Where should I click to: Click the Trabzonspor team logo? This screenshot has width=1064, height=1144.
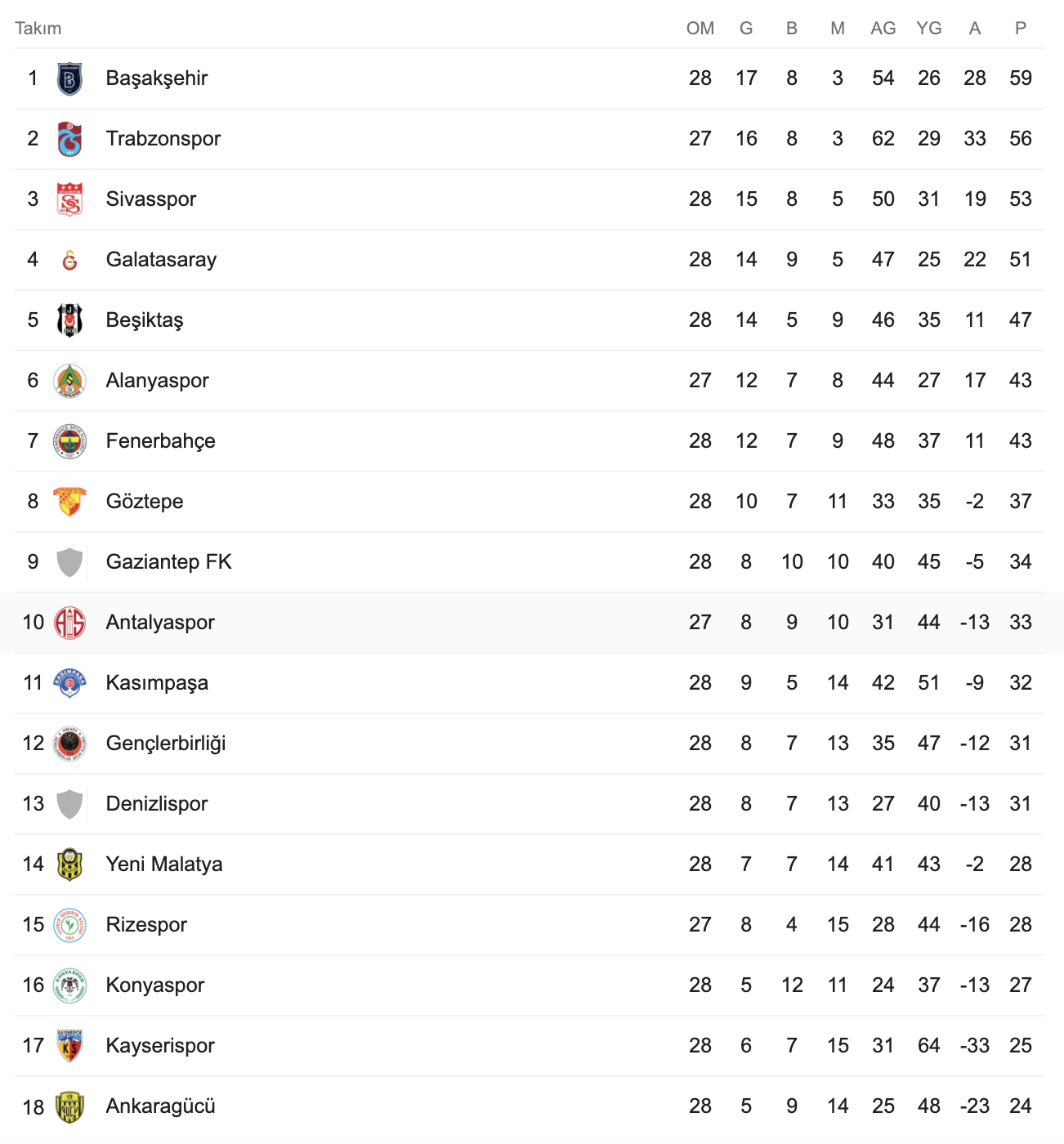click(69, 140)
